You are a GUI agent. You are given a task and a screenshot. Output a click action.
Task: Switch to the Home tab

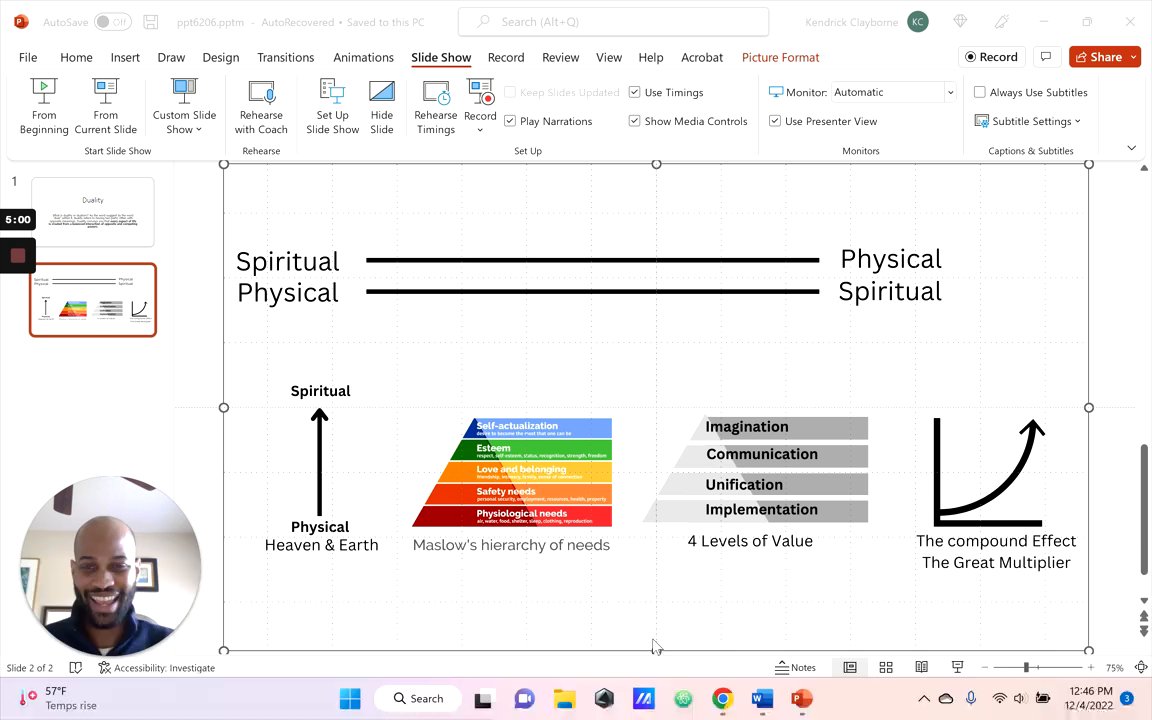pyautogui.click(x=76, y=57)
